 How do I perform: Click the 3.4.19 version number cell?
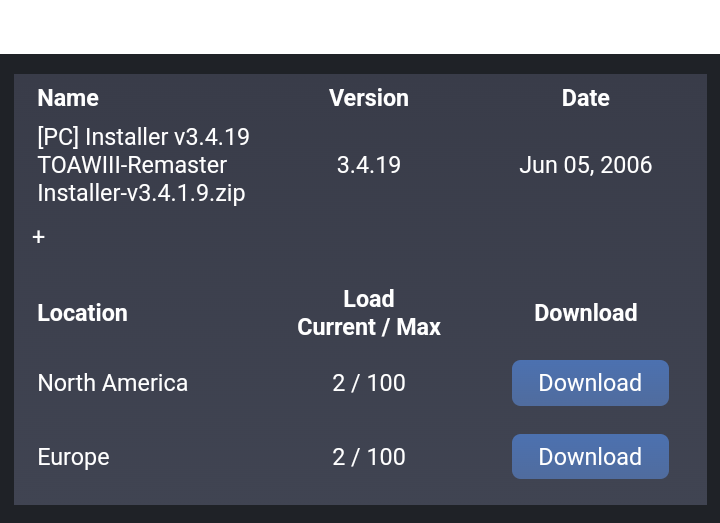click(369, 165)
